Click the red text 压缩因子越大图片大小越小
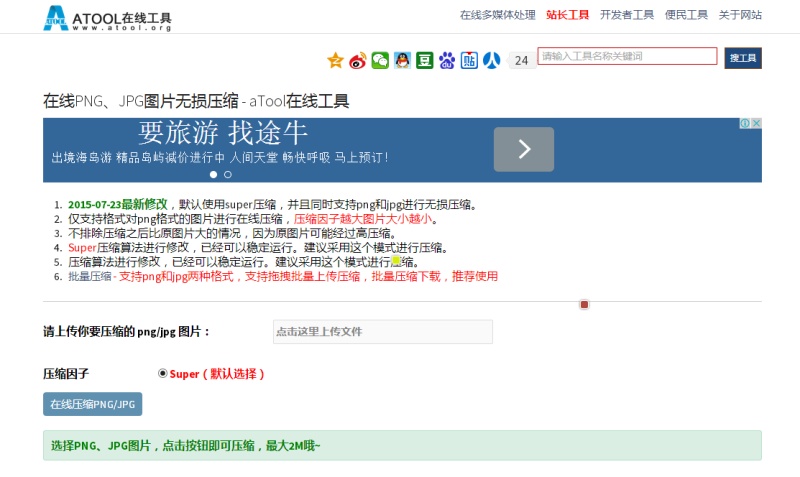 tap(363, 219)
